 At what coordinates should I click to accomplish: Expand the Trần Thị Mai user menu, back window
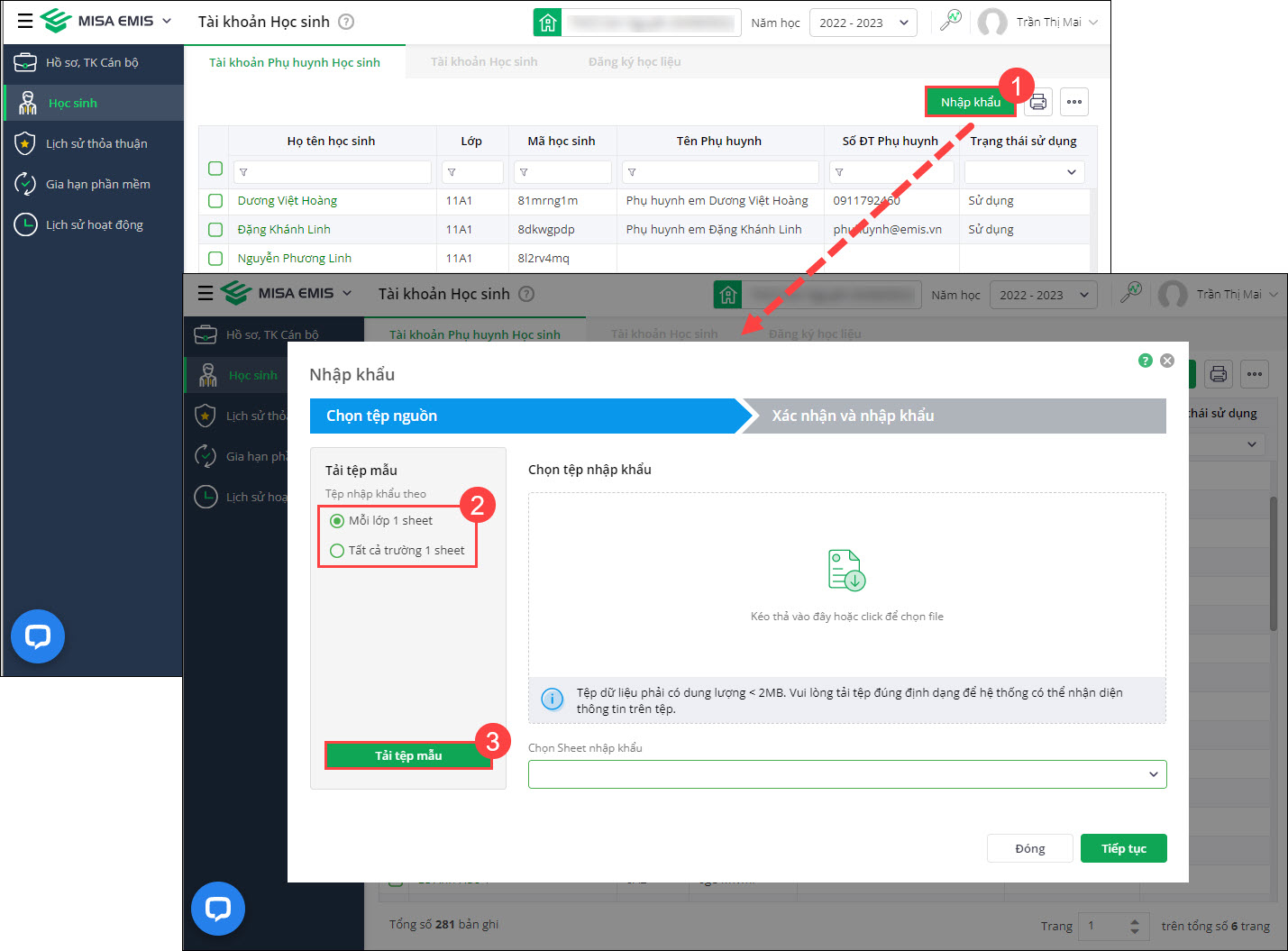click(1094, 23)
